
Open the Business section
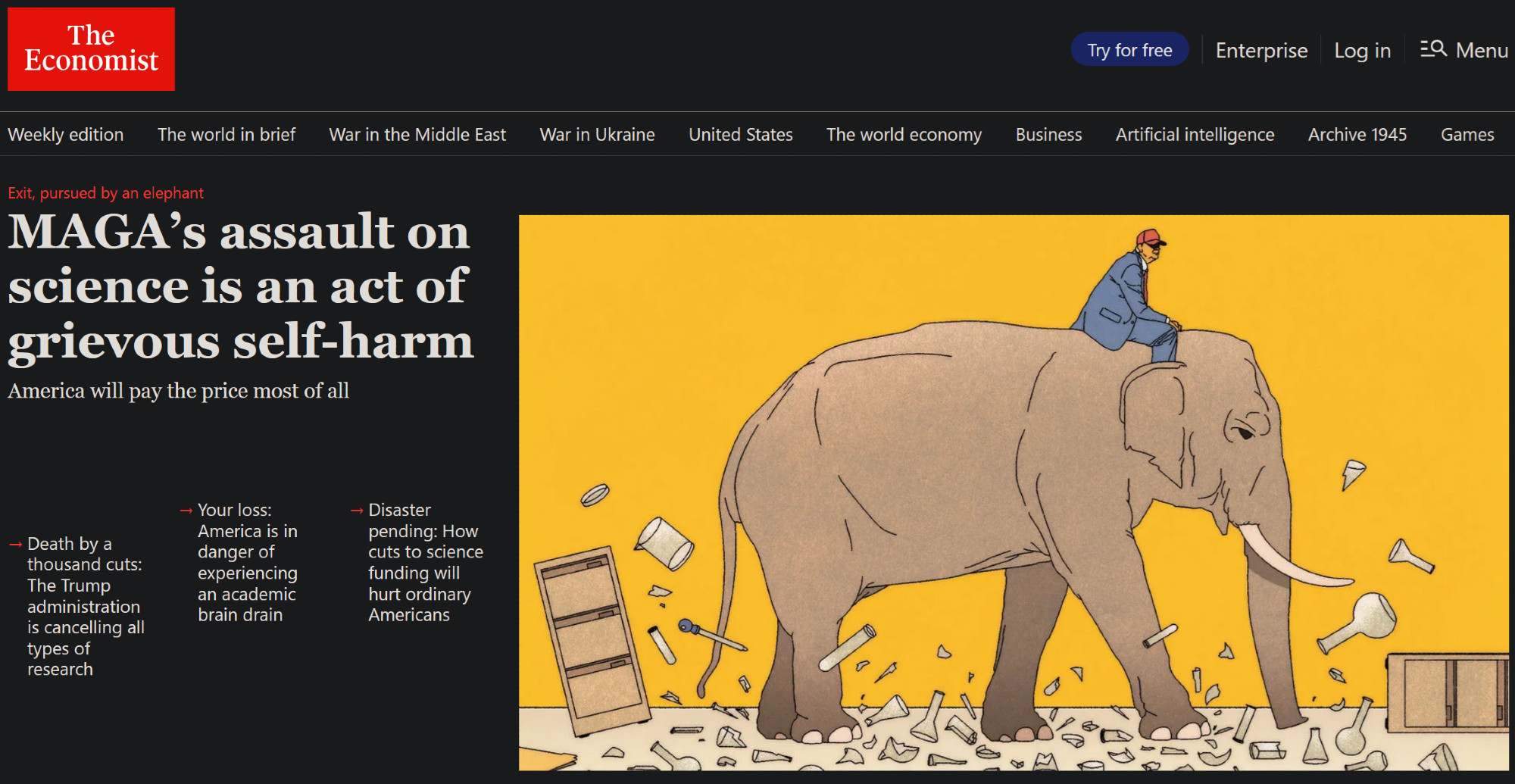click(x=1048, y=134)
